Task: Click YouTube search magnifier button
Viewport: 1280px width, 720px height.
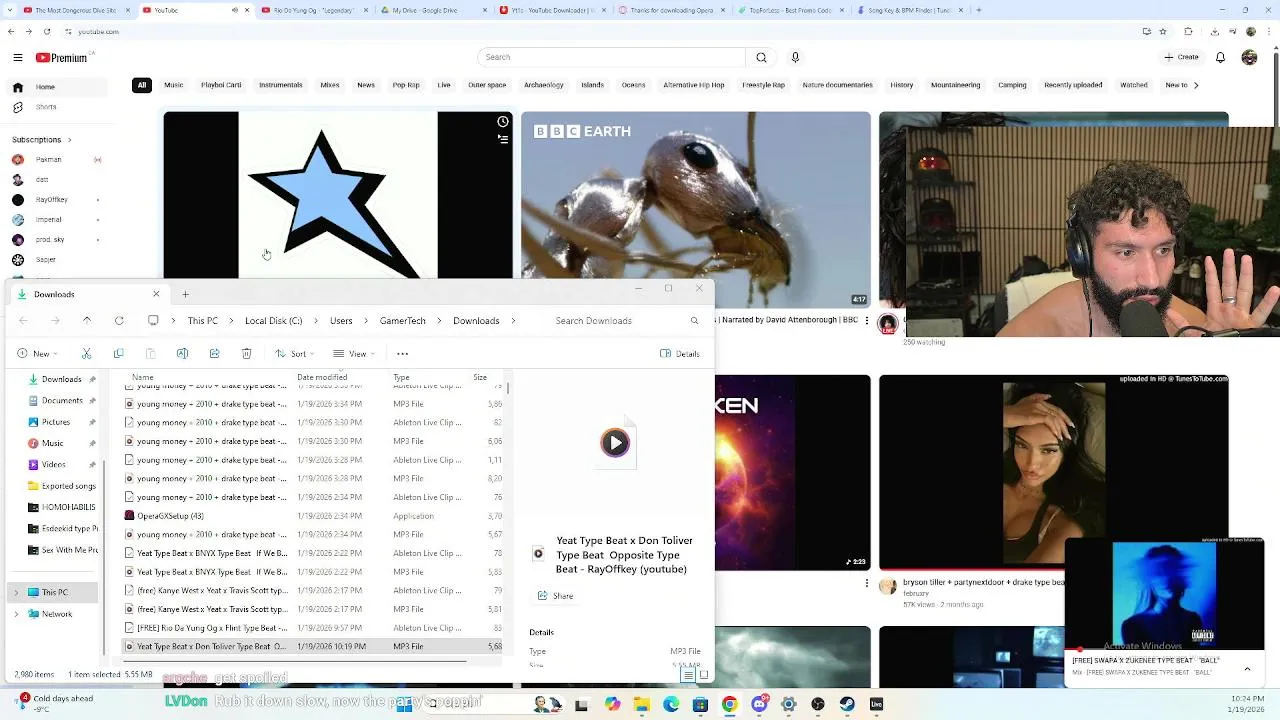Action: pos(761,57)
